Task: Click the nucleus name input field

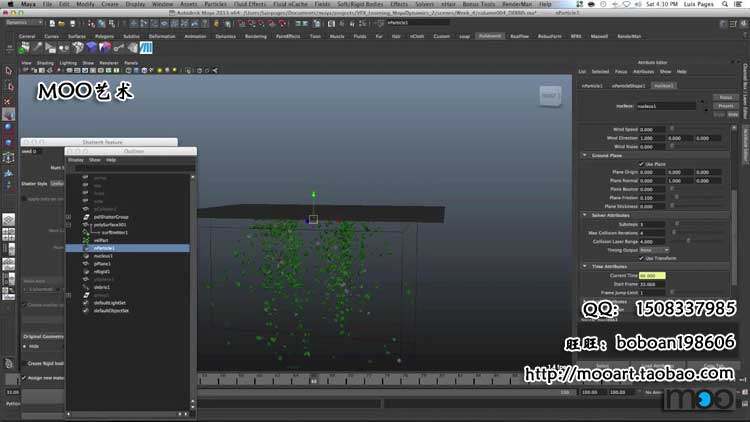Action: point(667,106)
